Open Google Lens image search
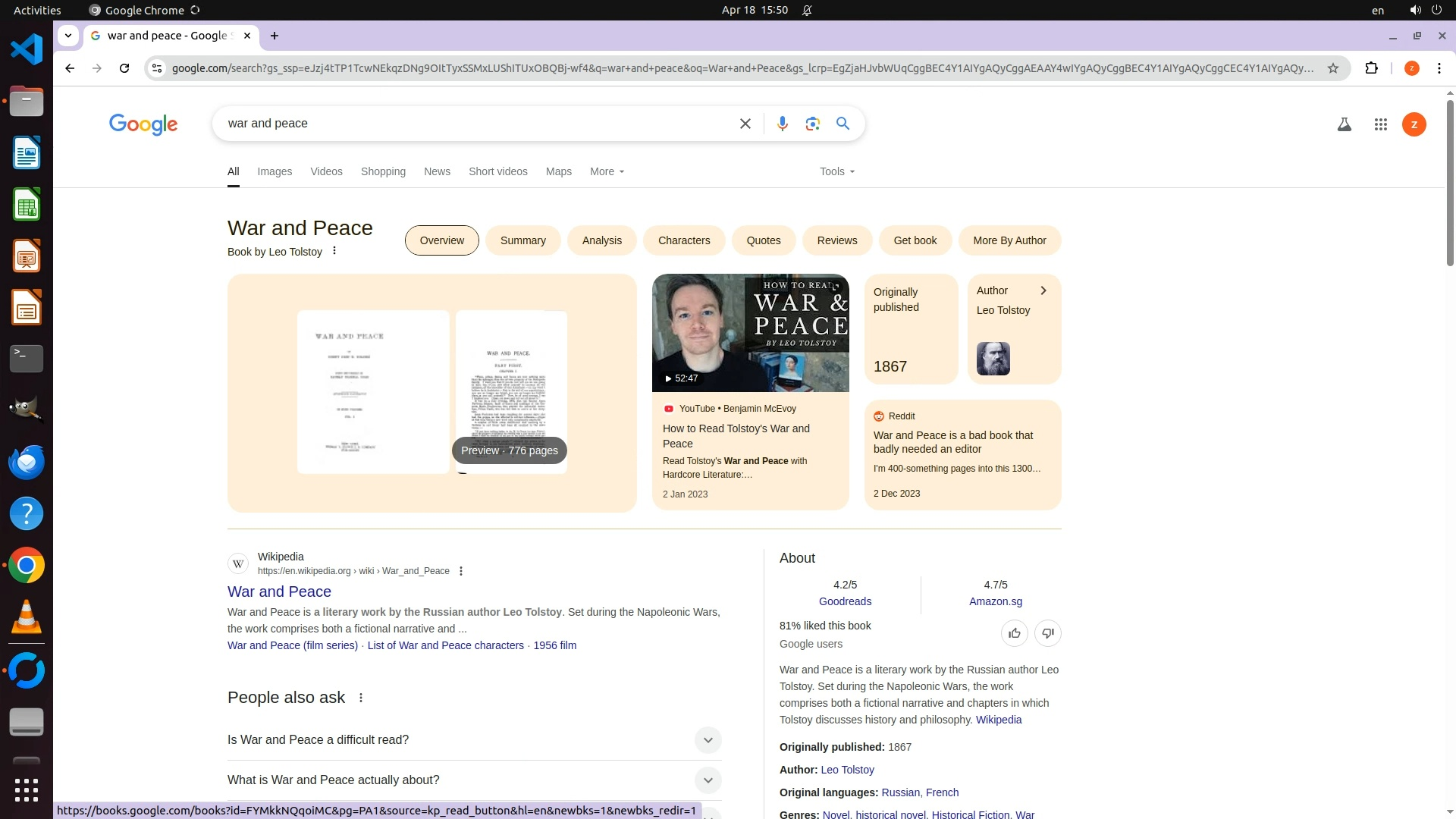1456x819 pixels. point(812,124)
